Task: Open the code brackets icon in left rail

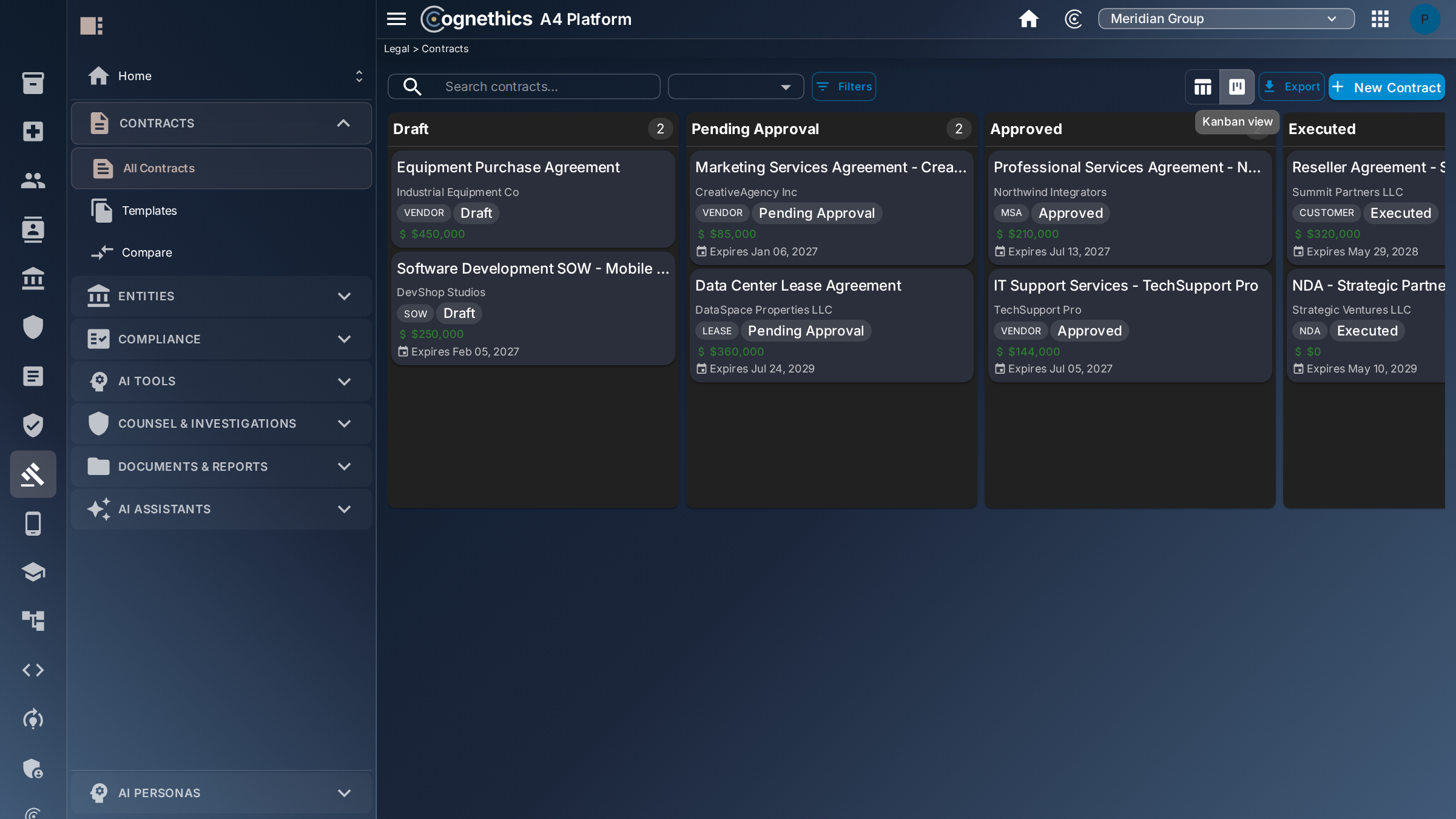Action: coord(33,670)
